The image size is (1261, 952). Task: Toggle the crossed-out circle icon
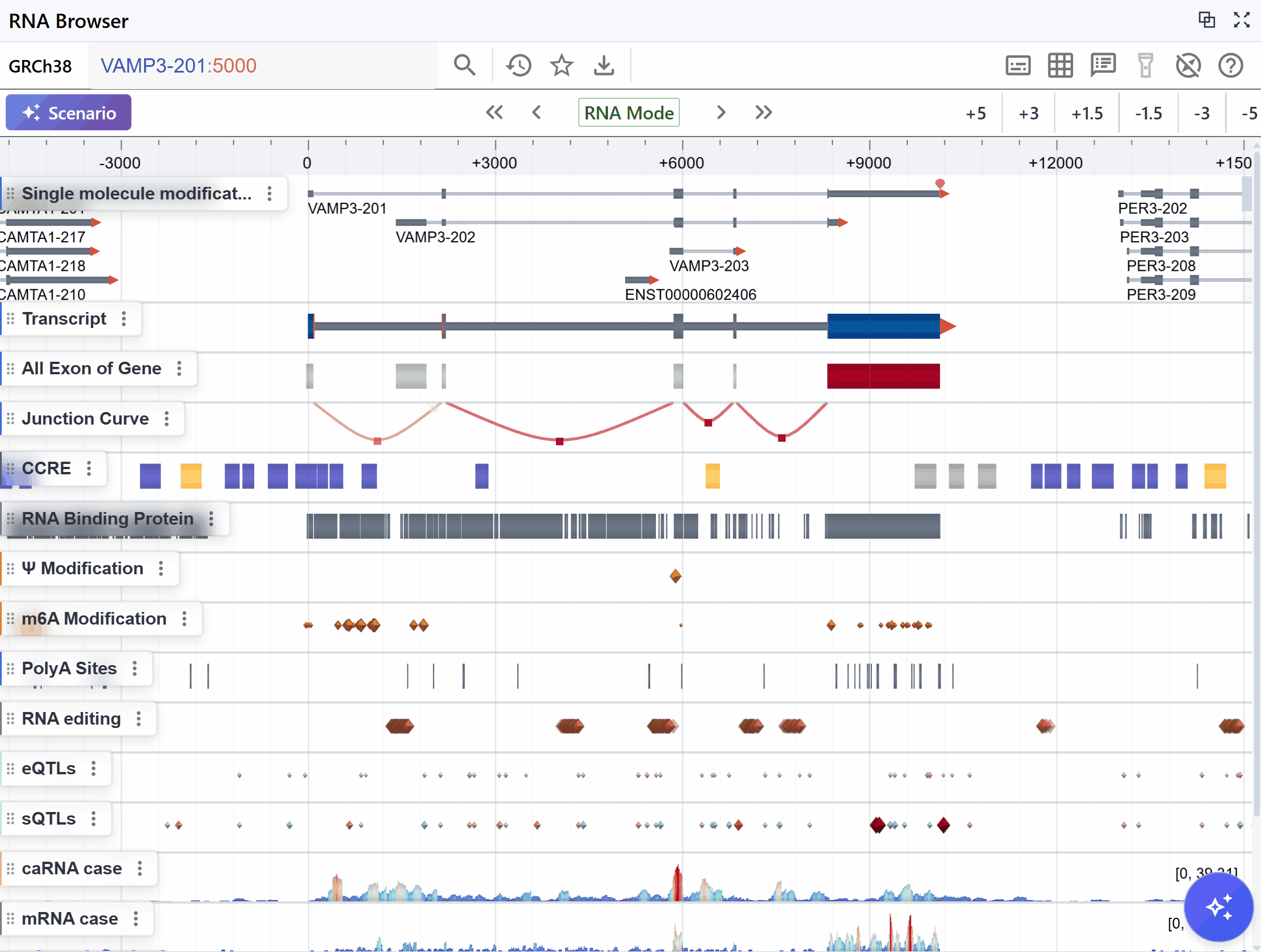(x=1188, y=65)
